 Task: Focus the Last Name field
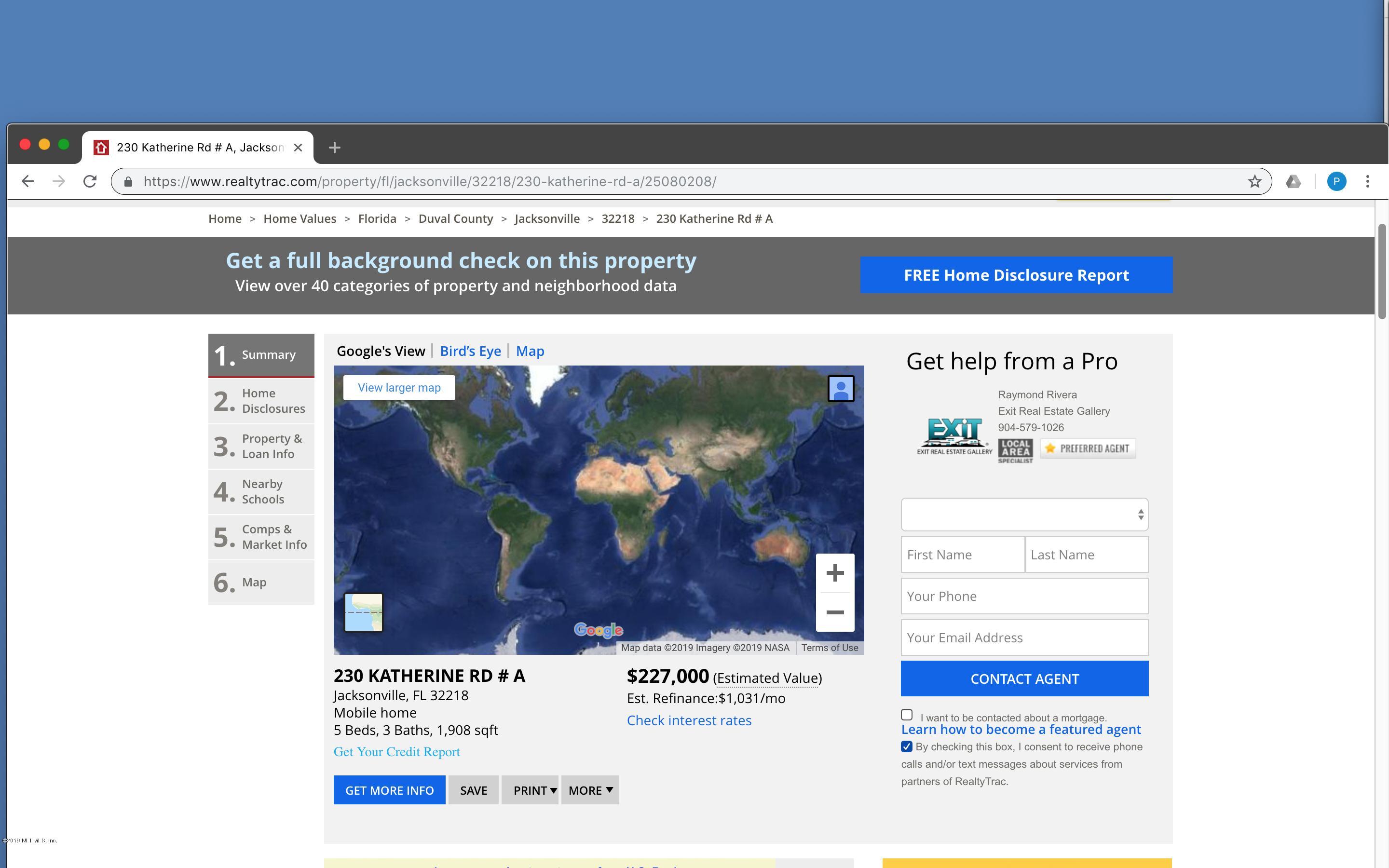click(1087, 555)
